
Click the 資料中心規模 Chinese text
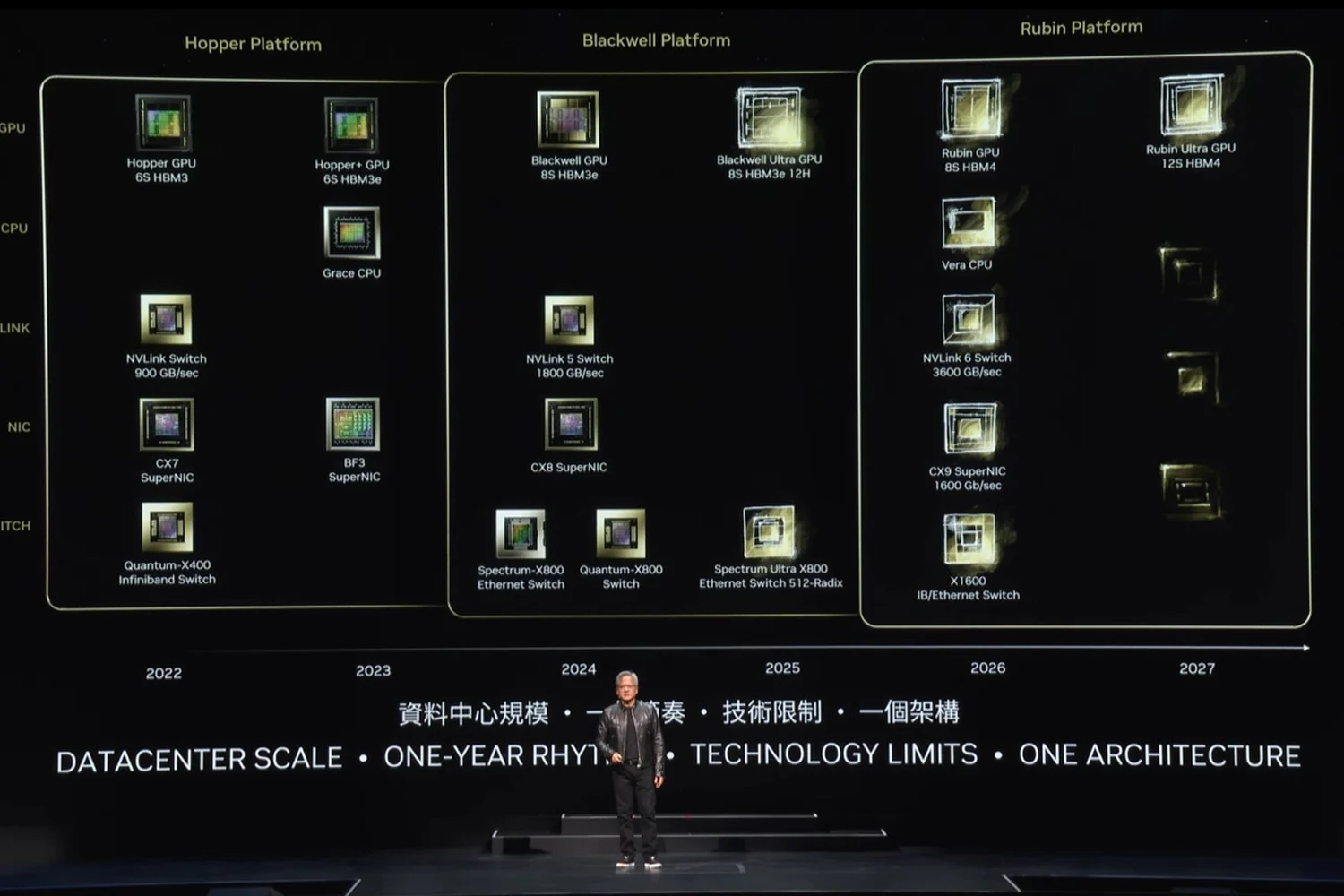click(473, 714)
